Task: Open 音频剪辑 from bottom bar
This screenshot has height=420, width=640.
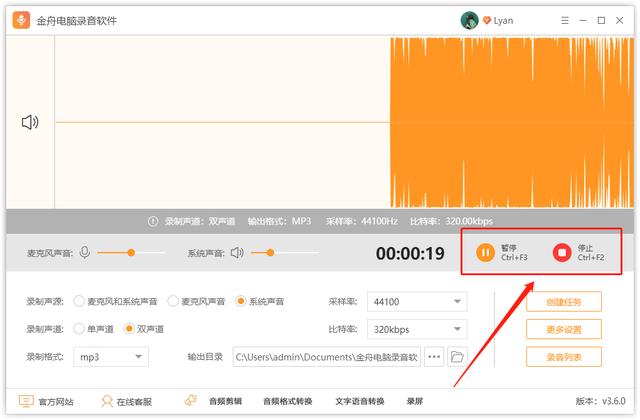Action: click(225, 401)
